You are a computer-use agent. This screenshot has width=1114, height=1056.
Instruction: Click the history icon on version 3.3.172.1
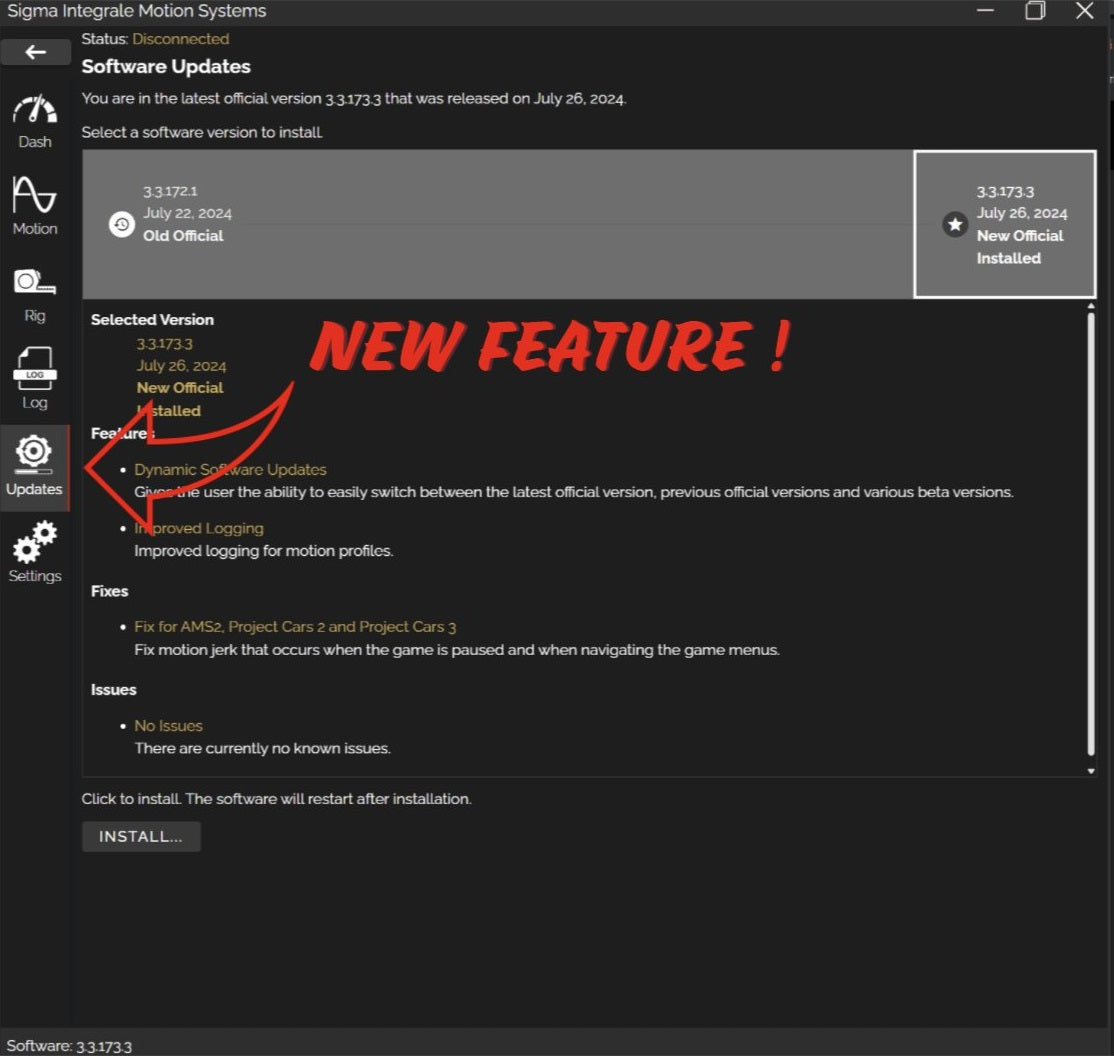coord(122,224)
